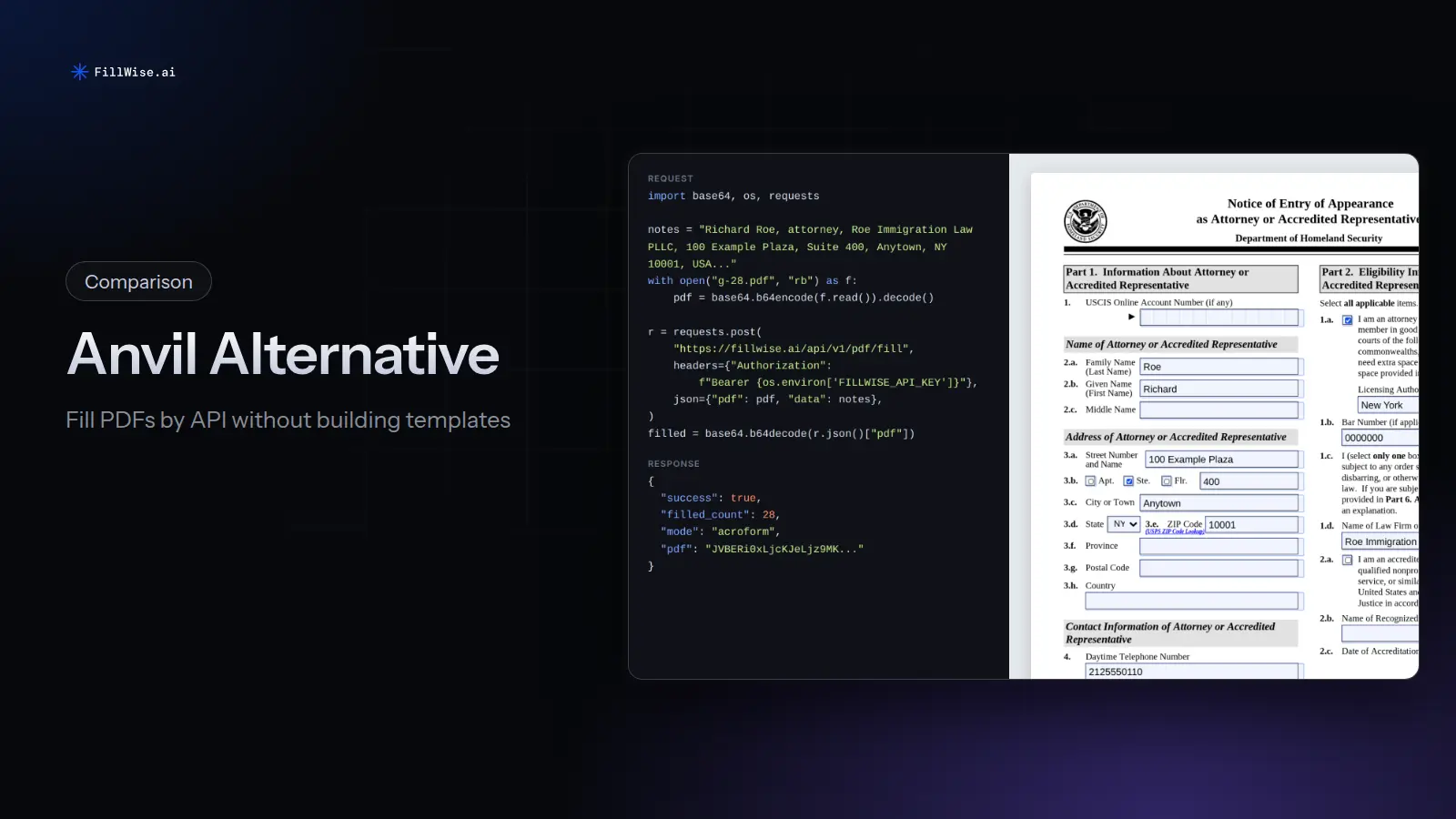Image resolution: width=1456 pixels, height=819 pixels.
Task: Open the USPS ZIP Code Lookup link
Action: [x=1174, y=531]
